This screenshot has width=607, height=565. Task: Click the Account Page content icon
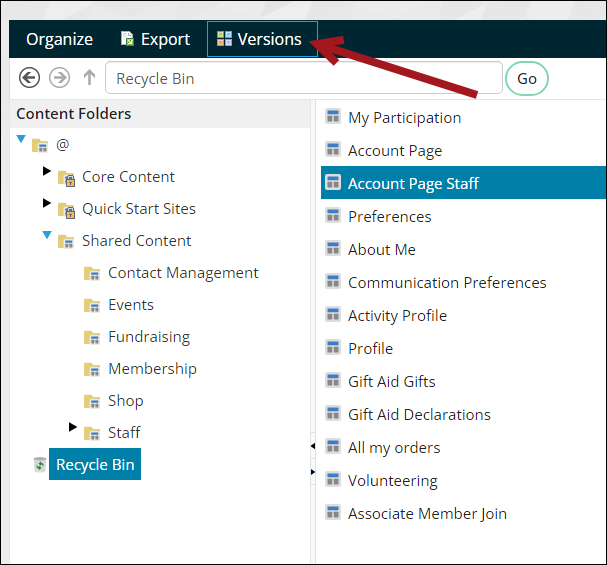tap(333, 149)
